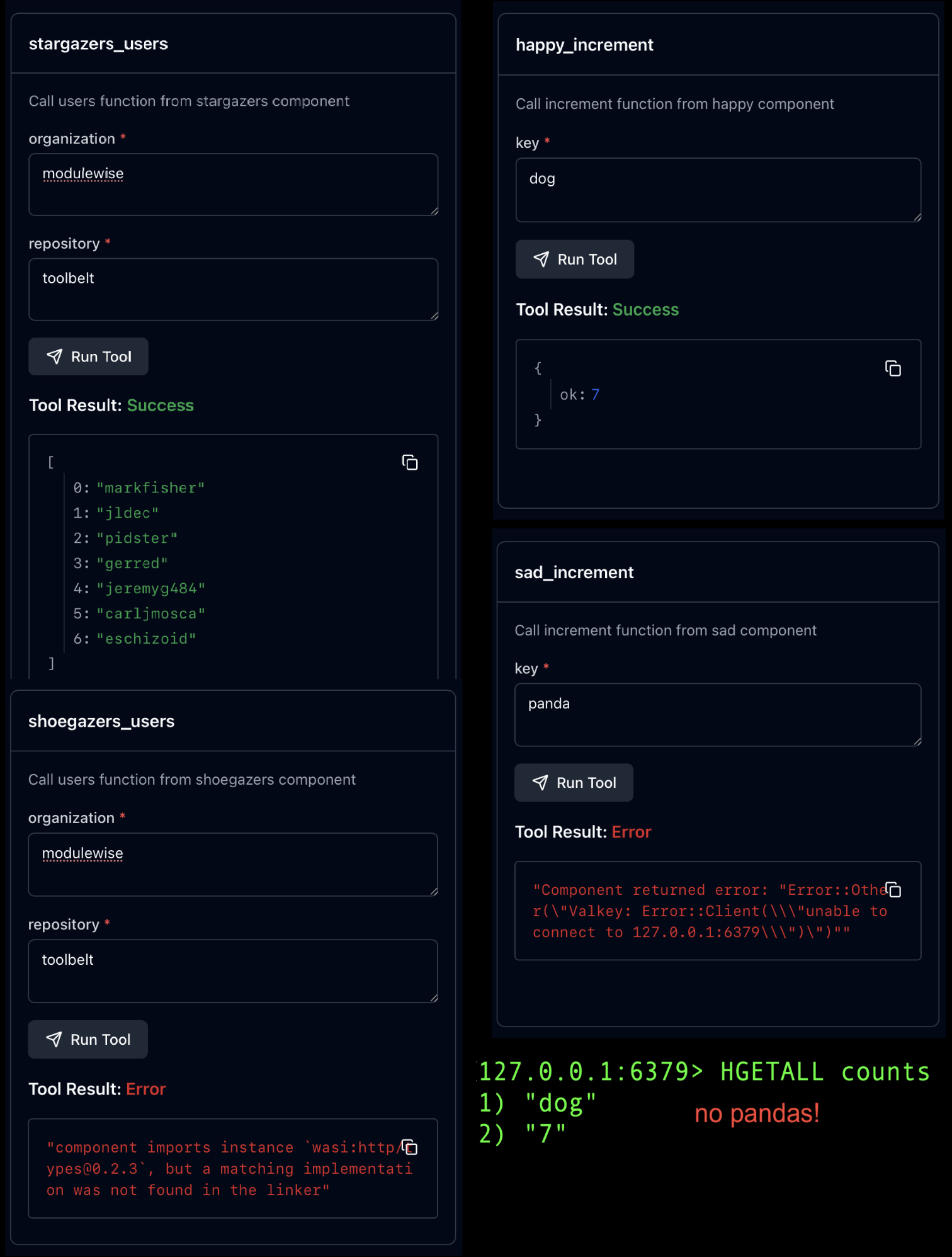Click the sad_increment key field containing panda

coord(718,715)
